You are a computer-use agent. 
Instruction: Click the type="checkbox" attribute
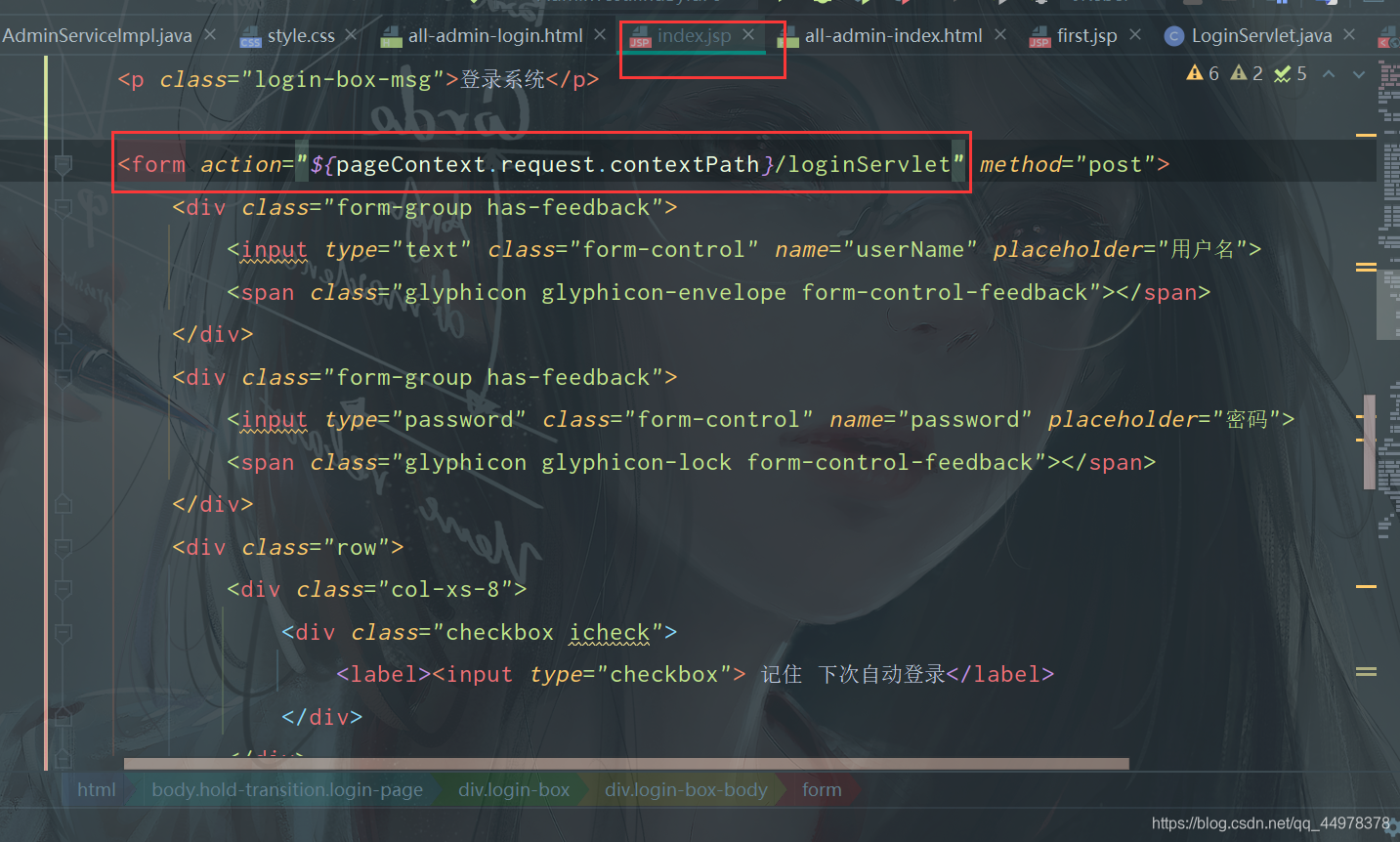pos(631,675)
